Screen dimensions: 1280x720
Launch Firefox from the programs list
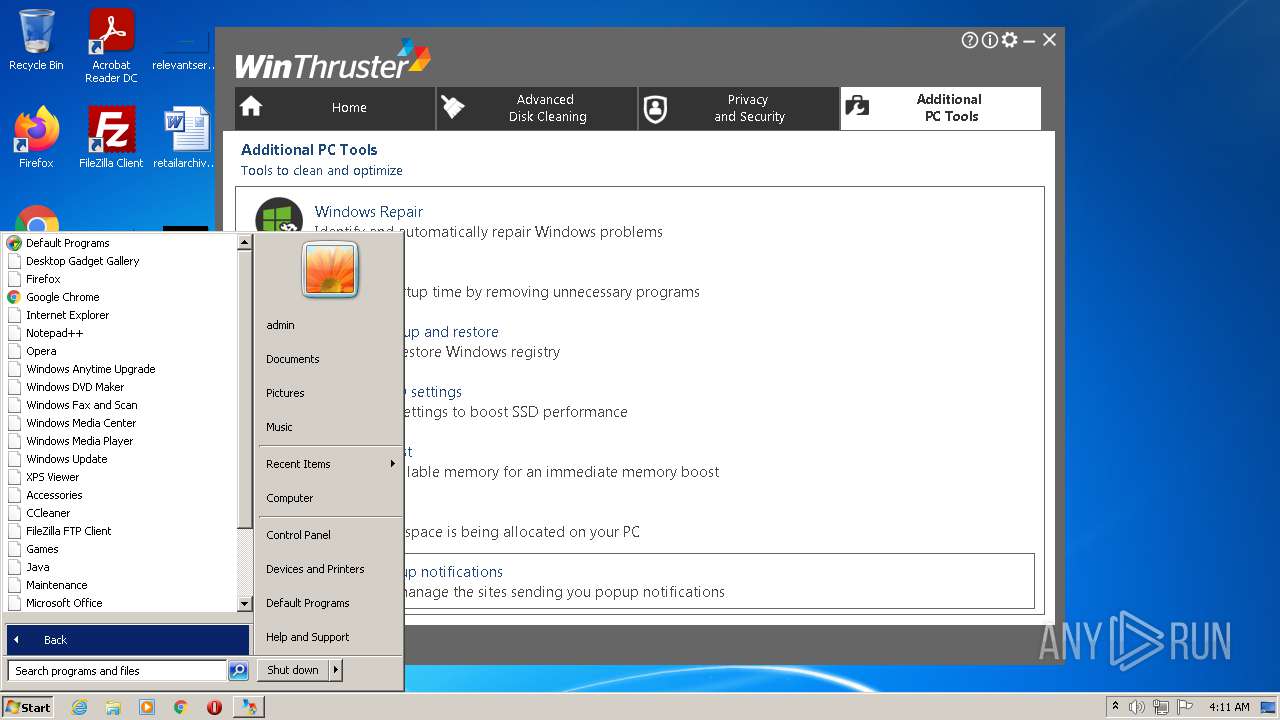[x=120, y=279]
